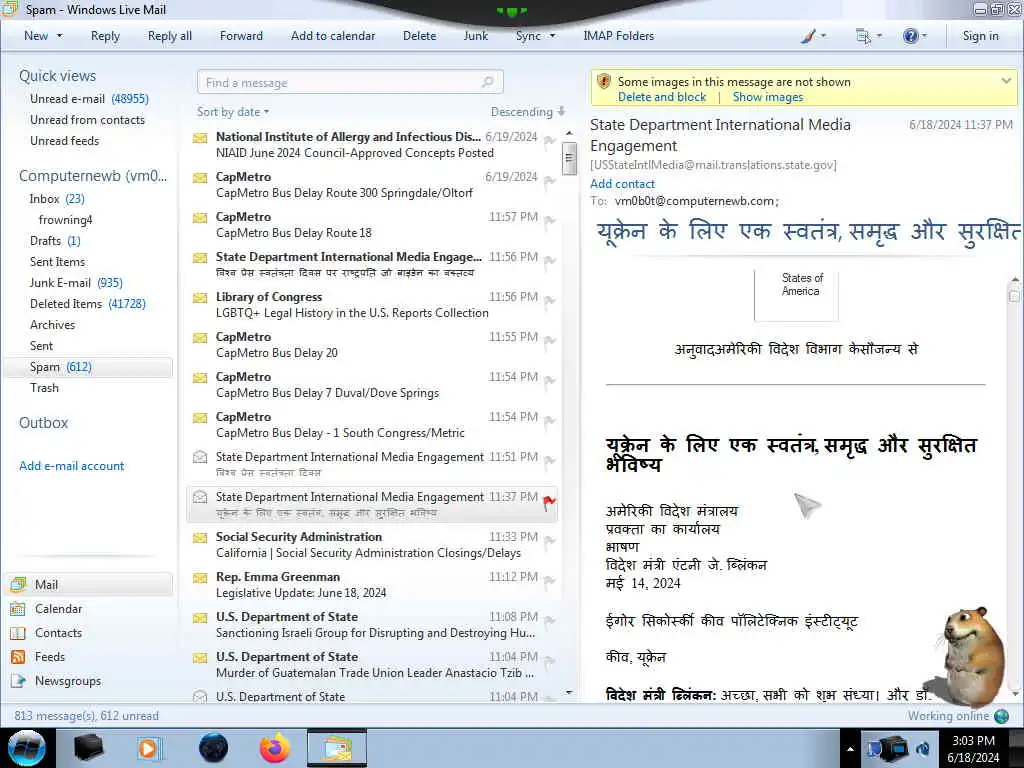Click Delete and block link
The image size is (1024, 768).
[662, 97]
